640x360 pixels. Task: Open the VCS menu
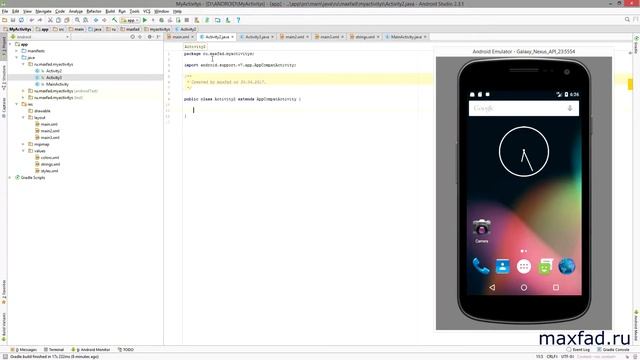coord(147,11)
